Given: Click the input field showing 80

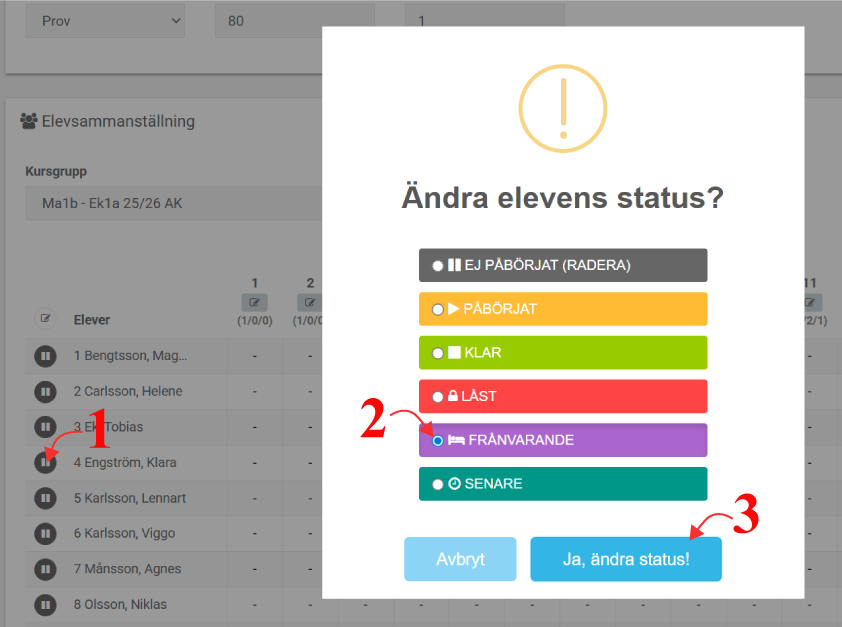Looking at the screenshot, I should coord(294,20).
